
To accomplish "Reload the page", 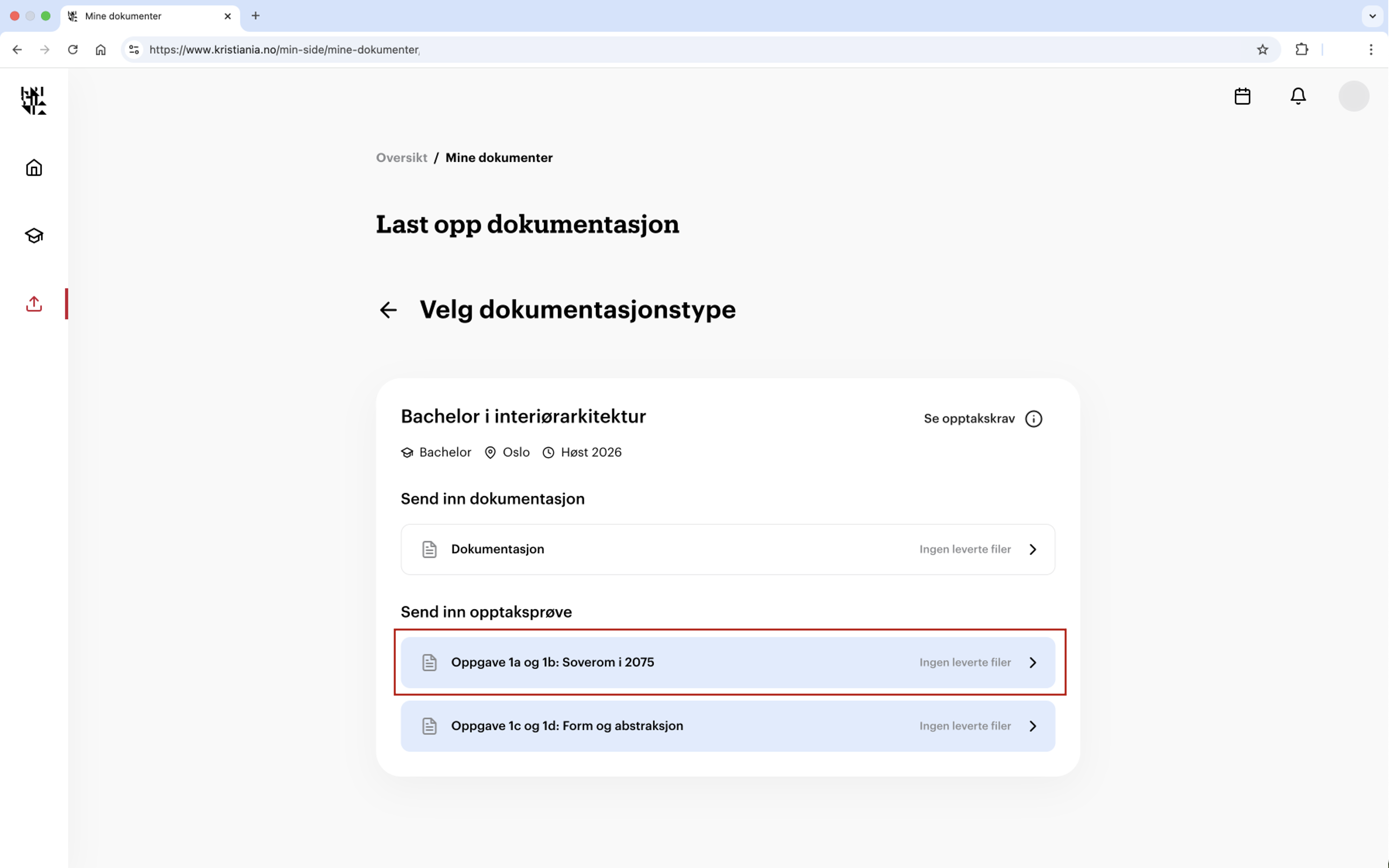I will (73, 50).
